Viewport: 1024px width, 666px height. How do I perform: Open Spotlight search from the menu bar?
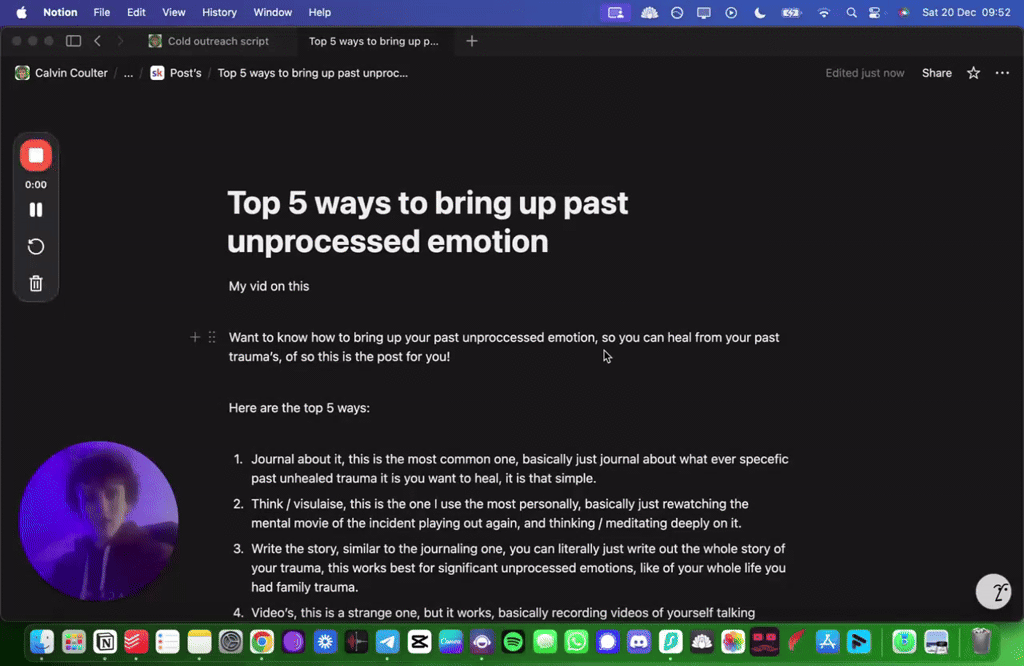click(x=851, y=13)
